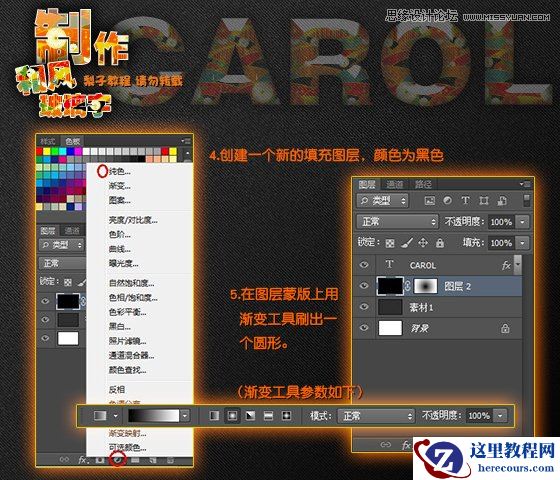Choose 亮度/对比度... from the menu
The image size is (560, 480).
coord(133,220)
